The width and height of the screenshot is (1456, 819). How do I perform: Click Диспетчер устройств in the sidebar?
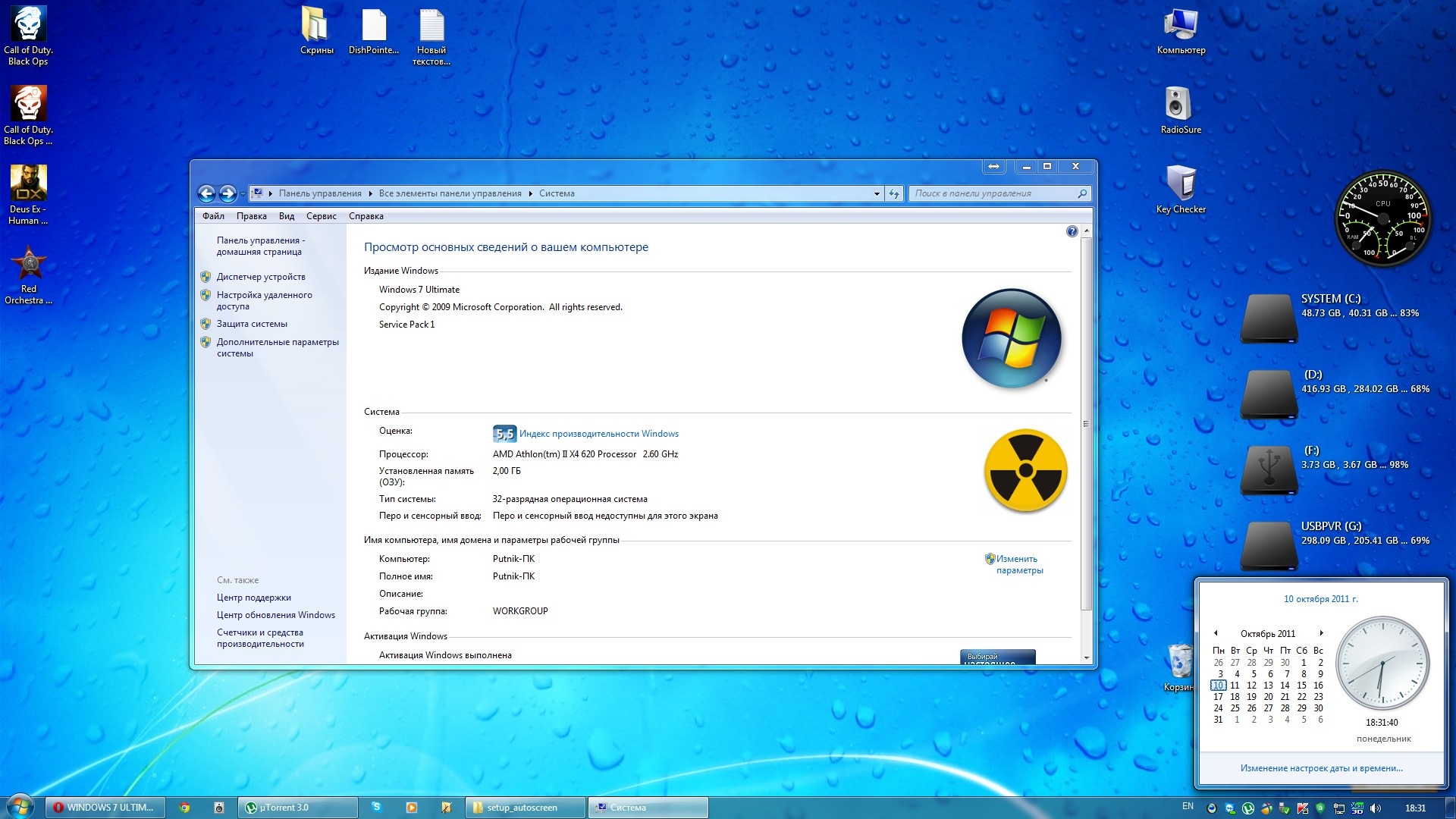pyautogui.click(x=261, y=277)
